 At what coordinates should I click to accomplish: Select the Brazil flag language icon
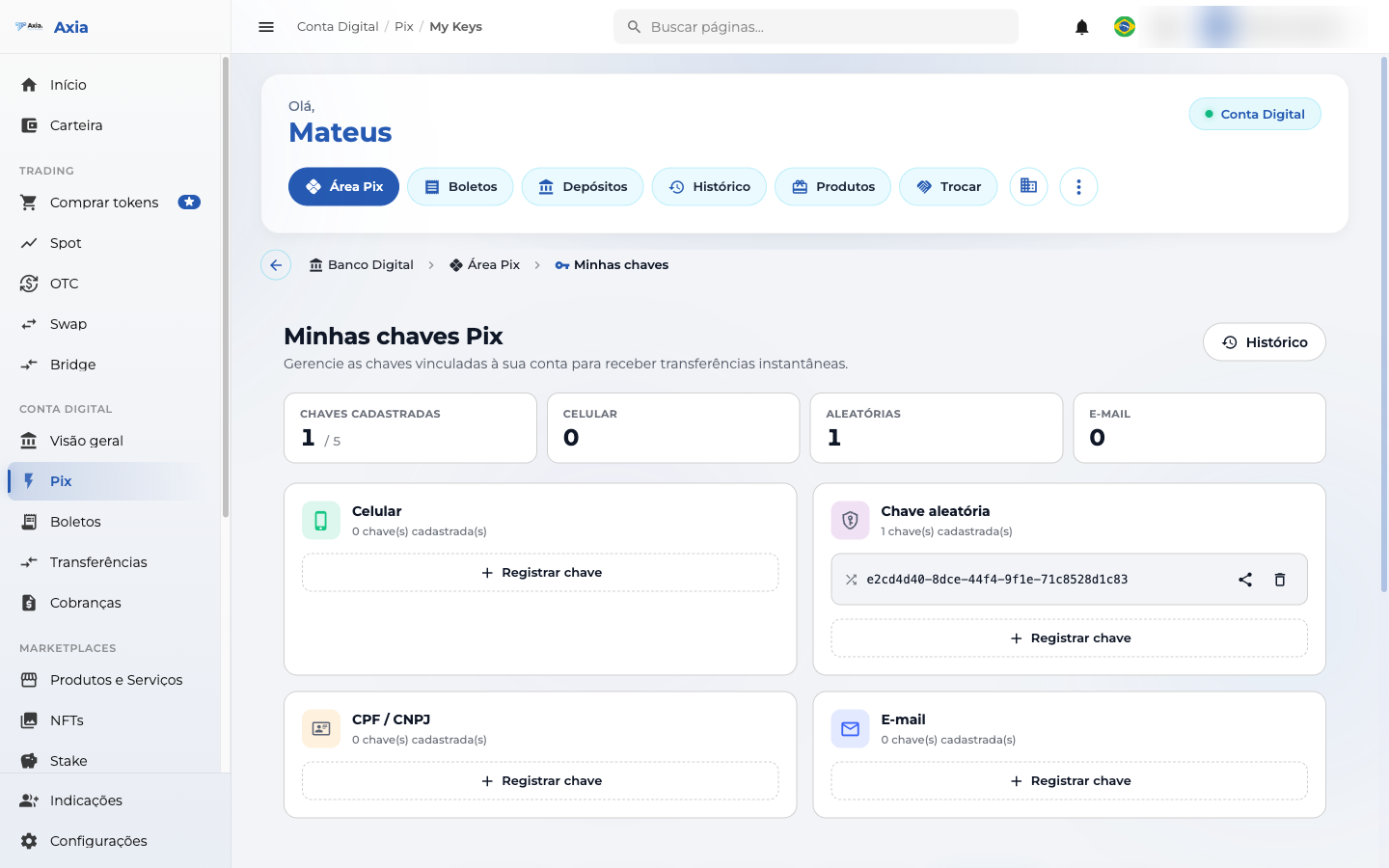(x=1125, y=27)
